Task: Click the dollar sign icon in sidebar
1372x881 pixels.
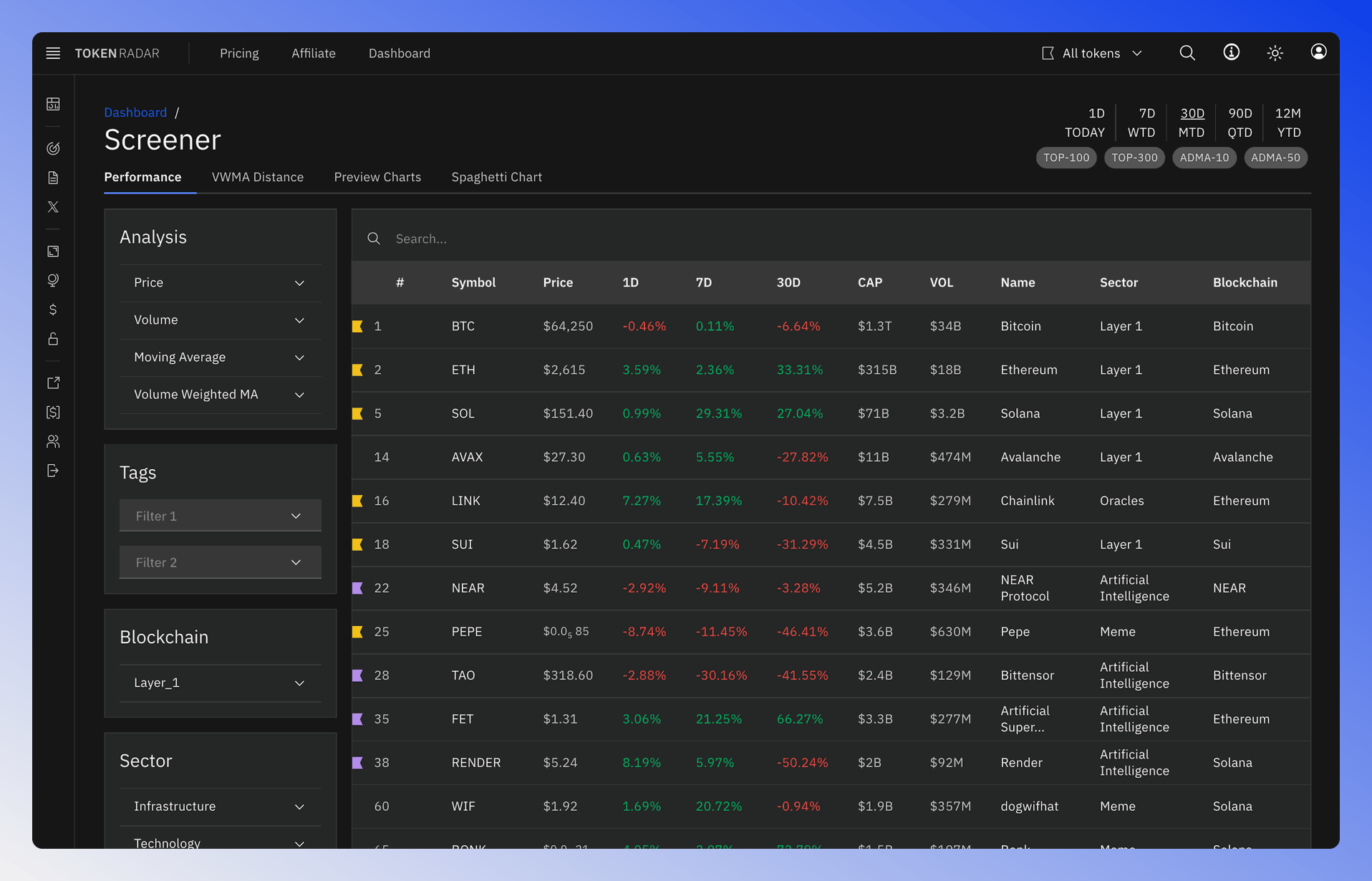Action: pos(53,309)
